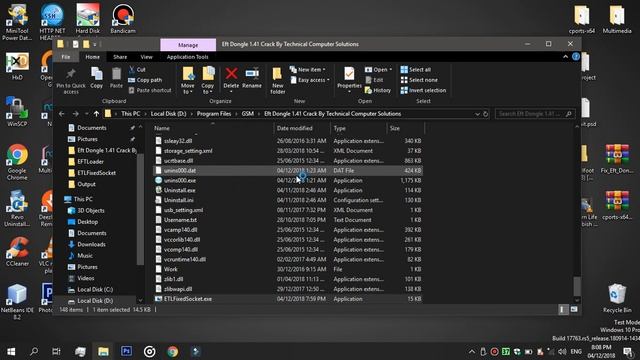This screenshot has width=640, height=360.
Task: Click GSM in the address breadcrumb
Action: 247,114
